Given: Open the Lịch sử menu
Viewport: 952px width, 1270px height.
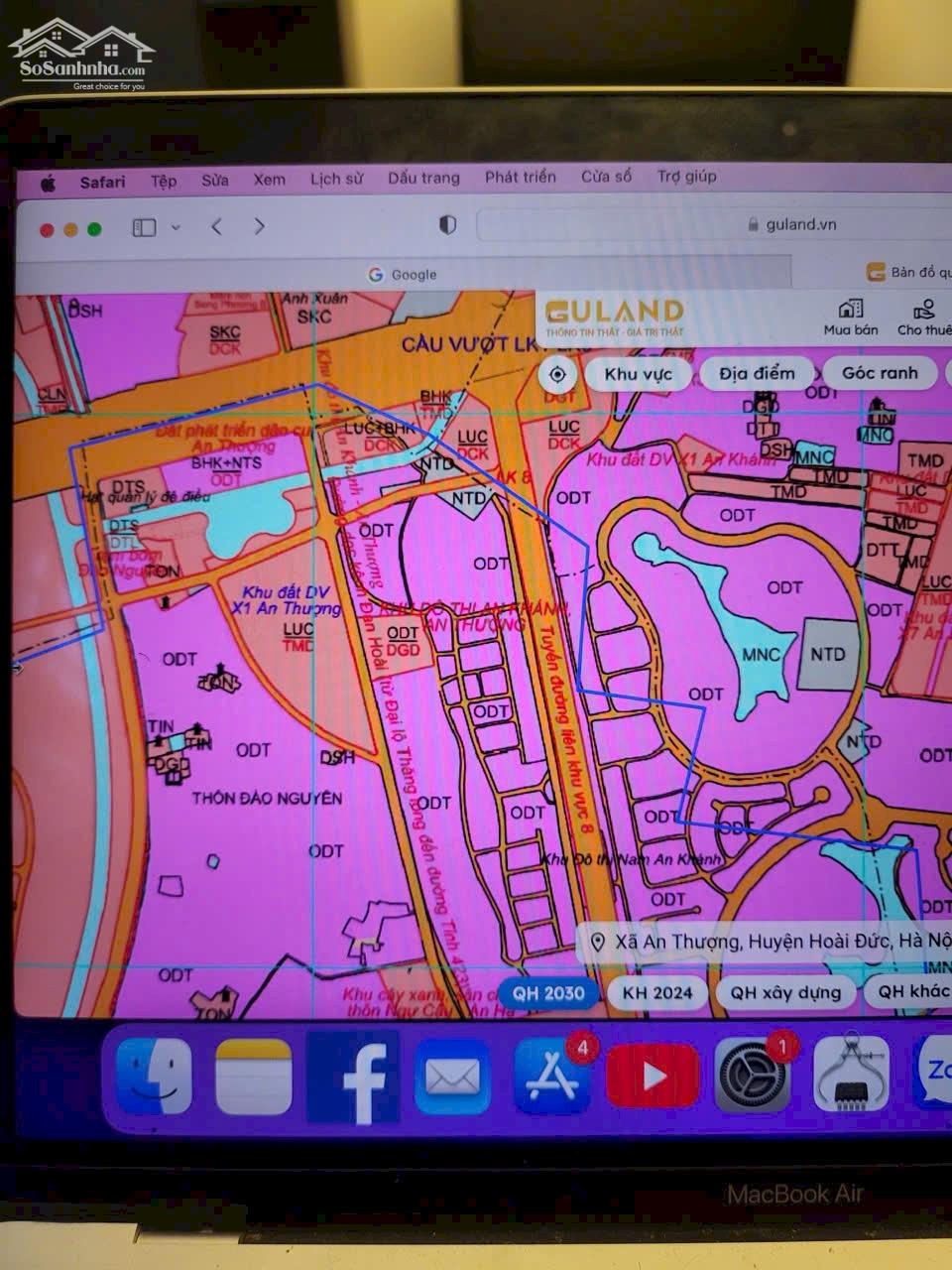Looking at the screenshot, I should [x=336, y=180].
